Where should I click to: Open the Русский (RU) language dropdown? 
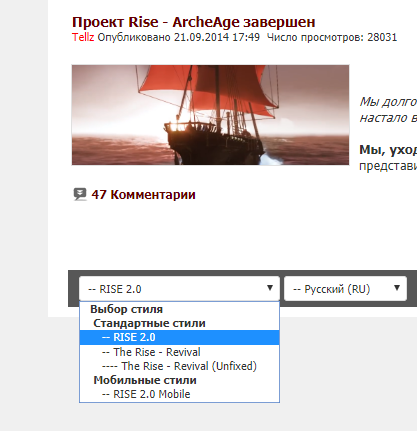(345, 289)
